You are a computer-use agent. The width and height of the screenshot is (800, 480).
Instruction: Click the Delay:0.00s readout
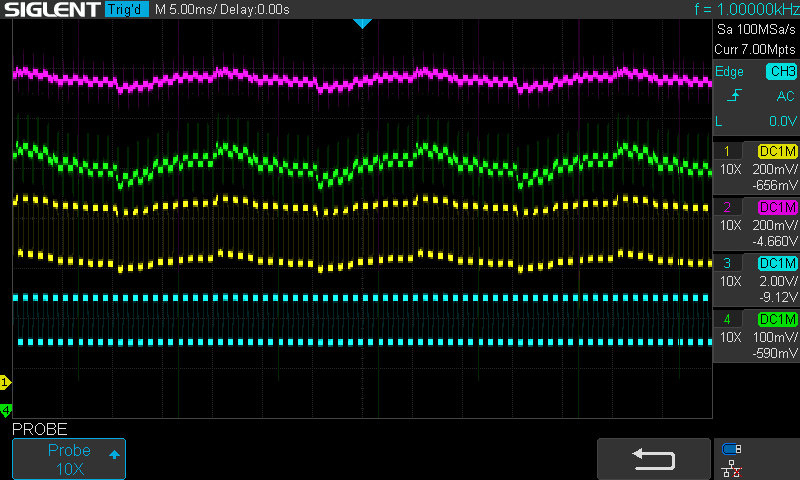(255, 10)
